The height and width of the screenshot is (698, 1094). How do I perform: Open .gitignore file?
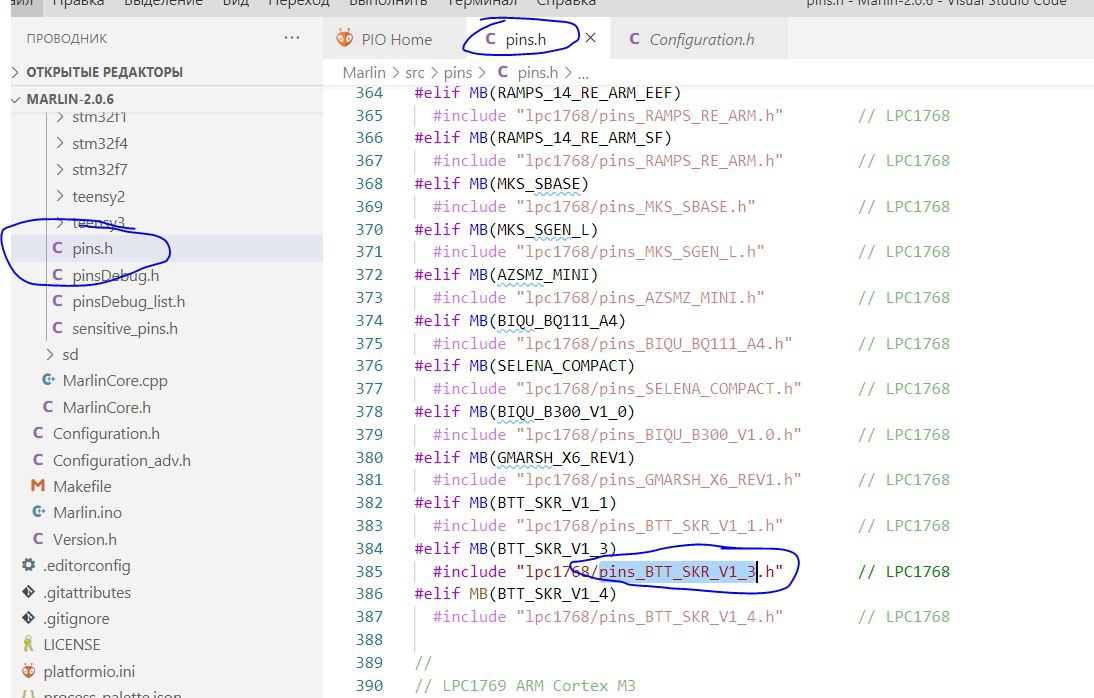click(76, 618)
